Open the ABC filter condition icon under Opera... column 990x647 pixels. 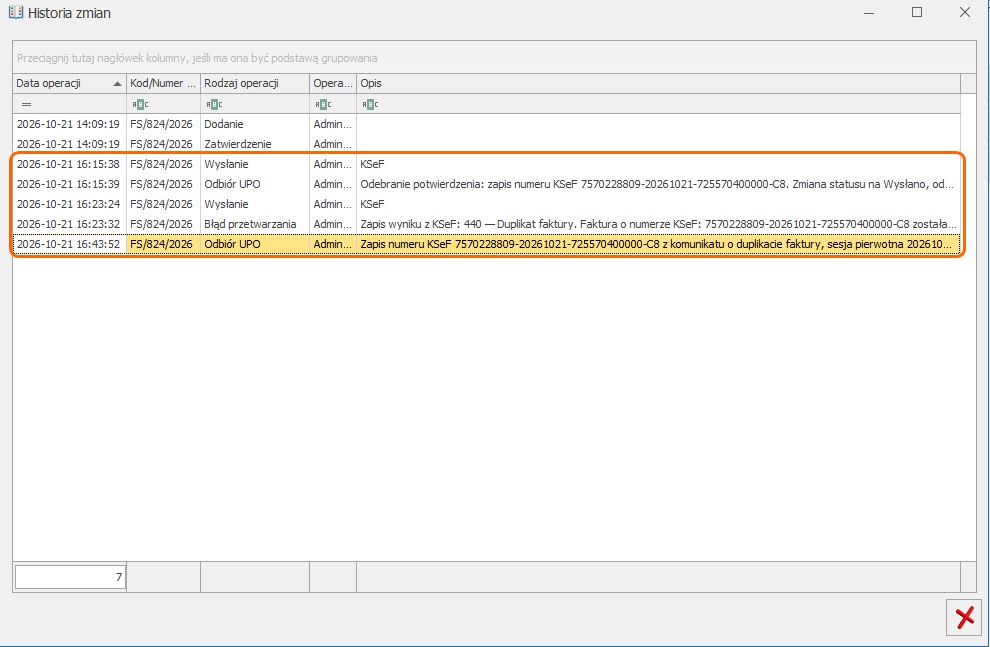click(x=323, y=104)
